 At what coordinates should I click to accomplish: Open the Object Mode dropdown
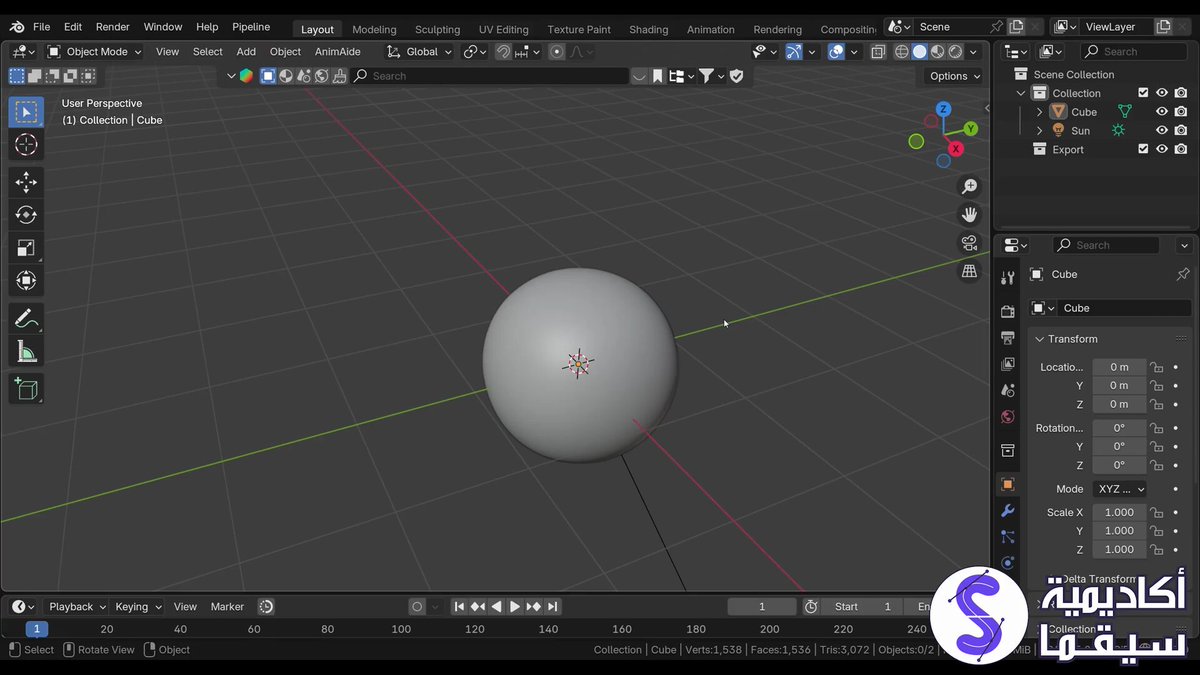95,51
